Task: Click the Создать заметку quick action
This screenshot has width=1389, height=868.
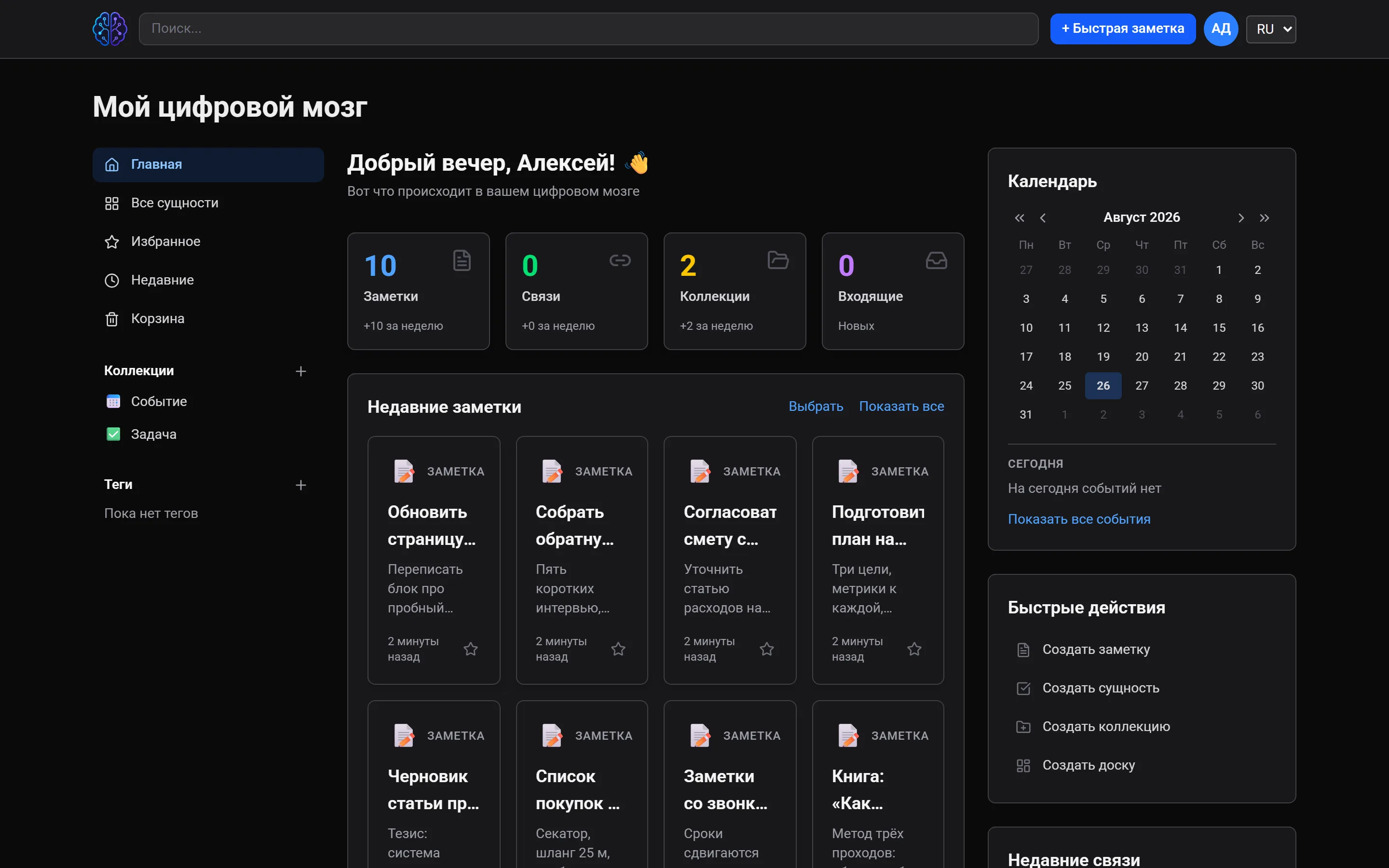Action: (1142, 649)
